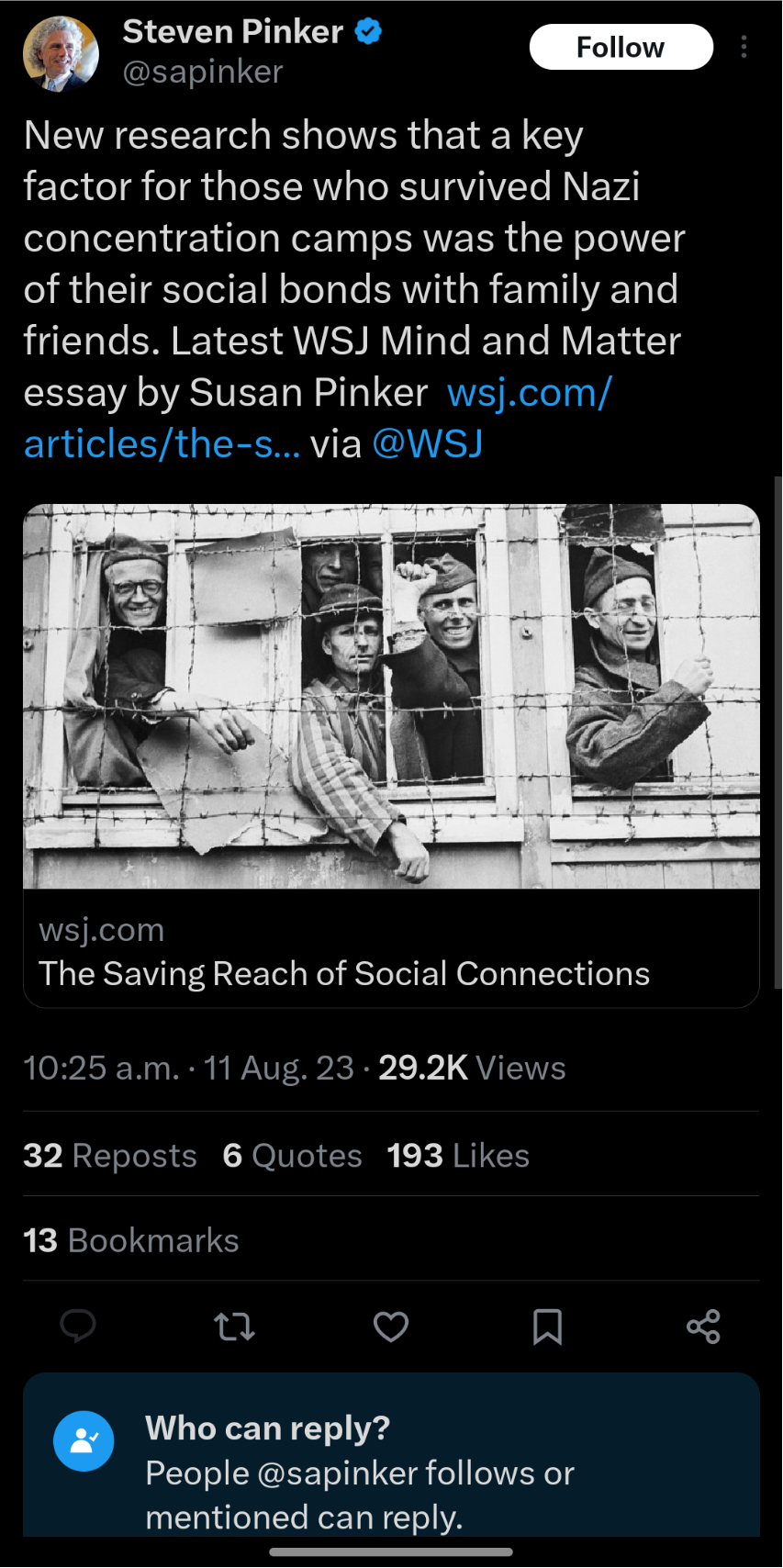Viewport: 783px width, 1568px height.
Task: Tap the Who can reply person icon
Action: click(x=84, y=1440)
